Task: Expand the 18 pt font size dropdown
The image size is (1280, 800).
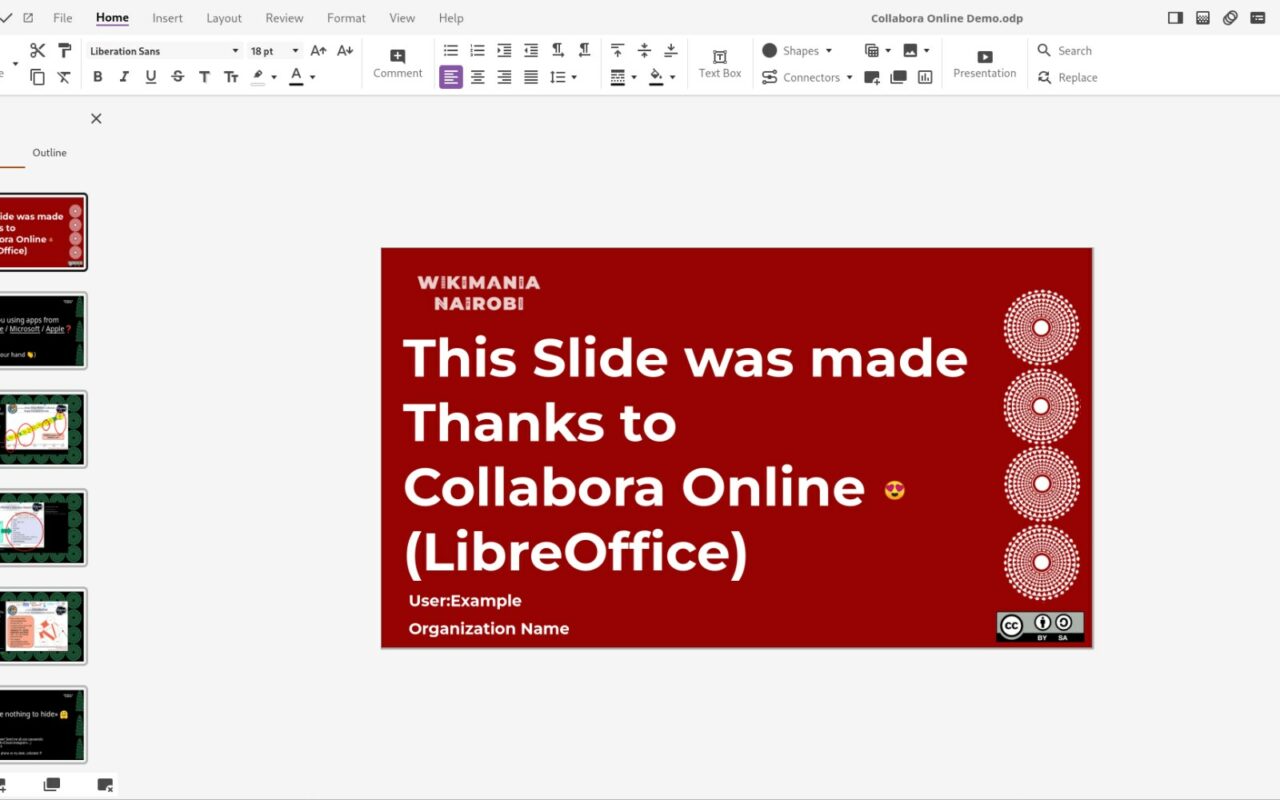Action: (274, 51)
